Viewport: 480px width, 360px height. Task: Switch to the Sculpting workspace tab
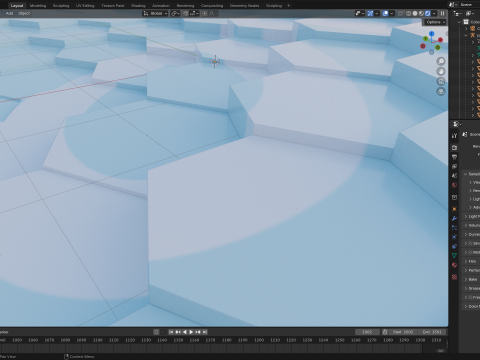point(61,5)
